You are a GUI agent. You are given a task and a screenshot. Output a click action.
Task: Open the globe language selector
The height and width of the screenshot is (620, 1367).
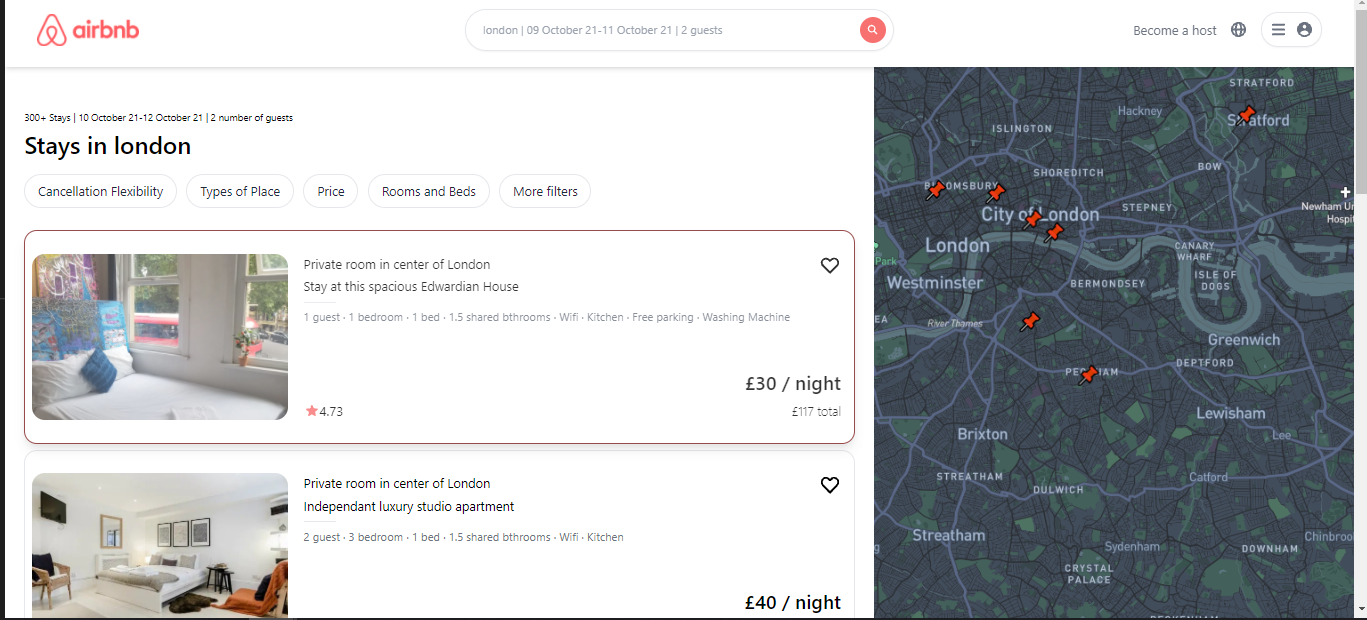tap(1238, 30)
